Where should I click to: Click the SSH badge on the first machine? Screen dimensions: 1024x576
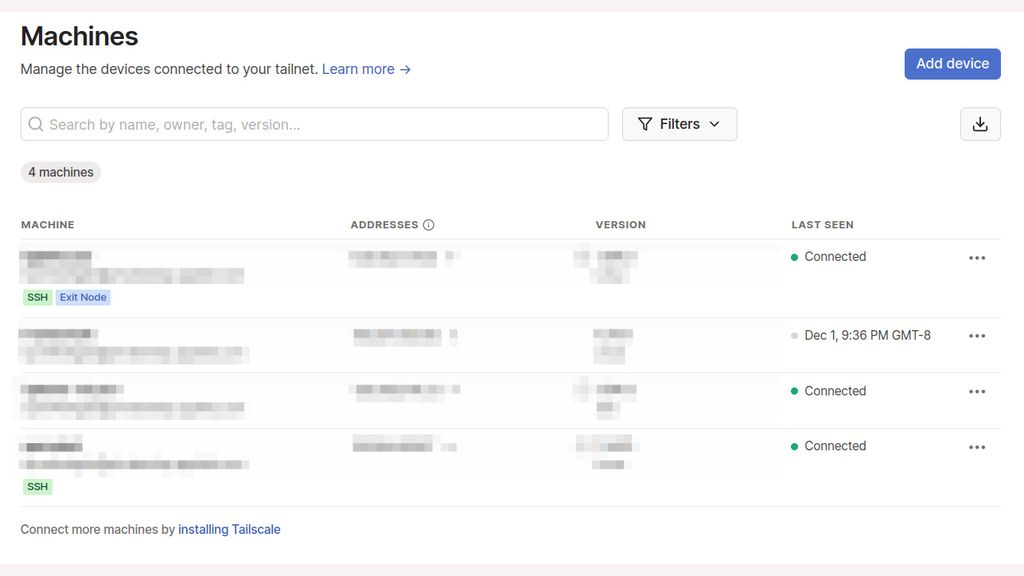37,297
